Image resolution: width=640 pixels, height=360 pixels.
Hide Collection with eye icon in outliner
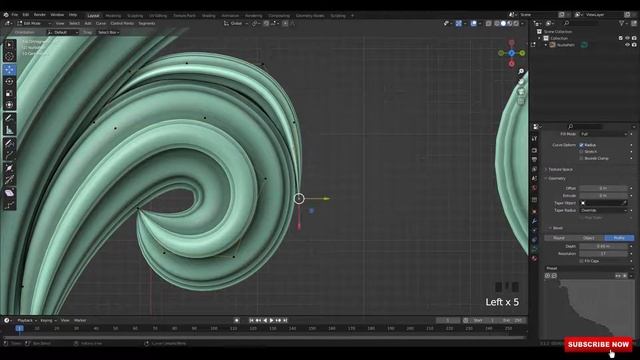tap(627, 38)
